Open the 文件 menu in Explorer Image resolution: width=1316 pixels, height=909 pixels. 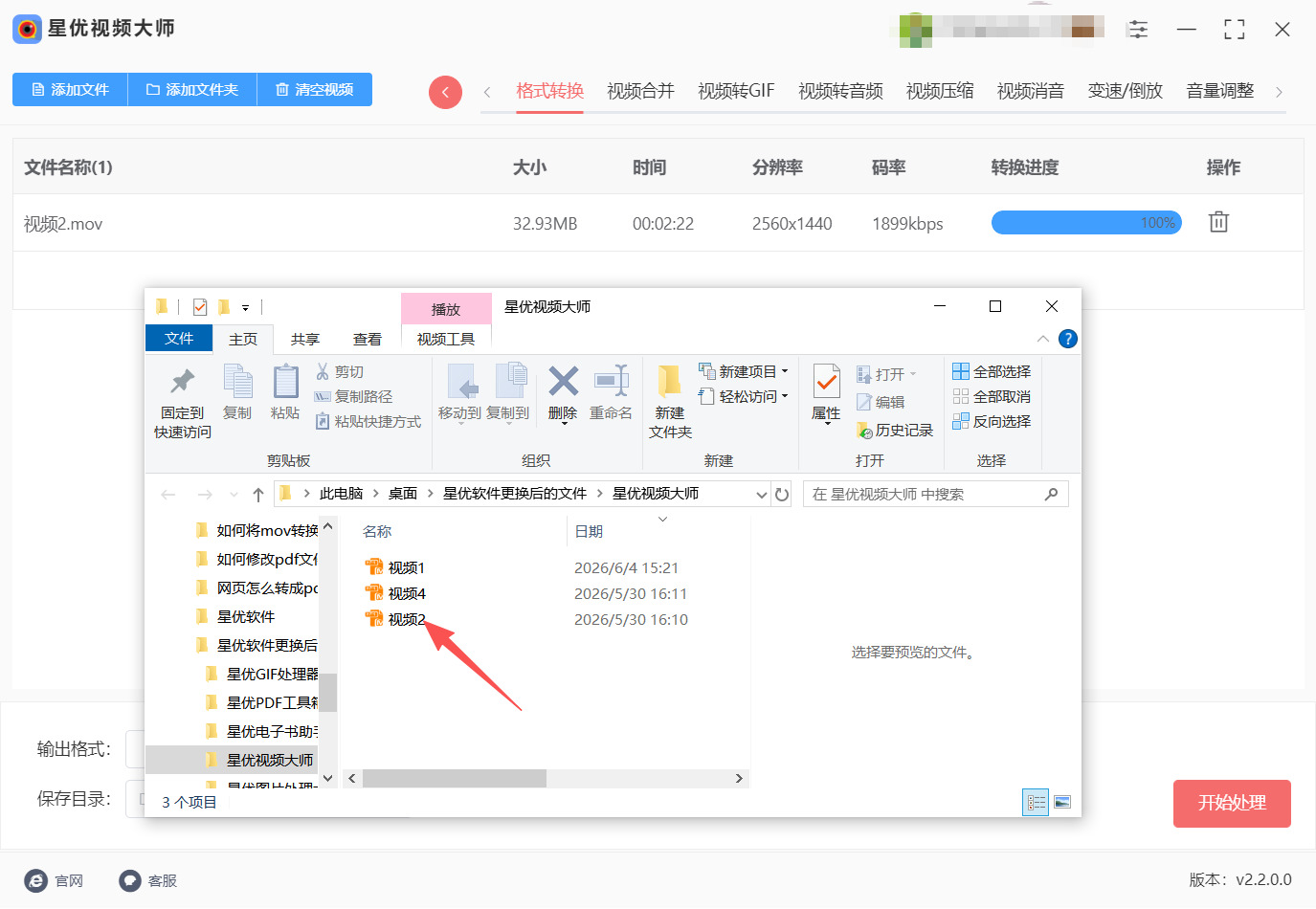pos(179,339)
